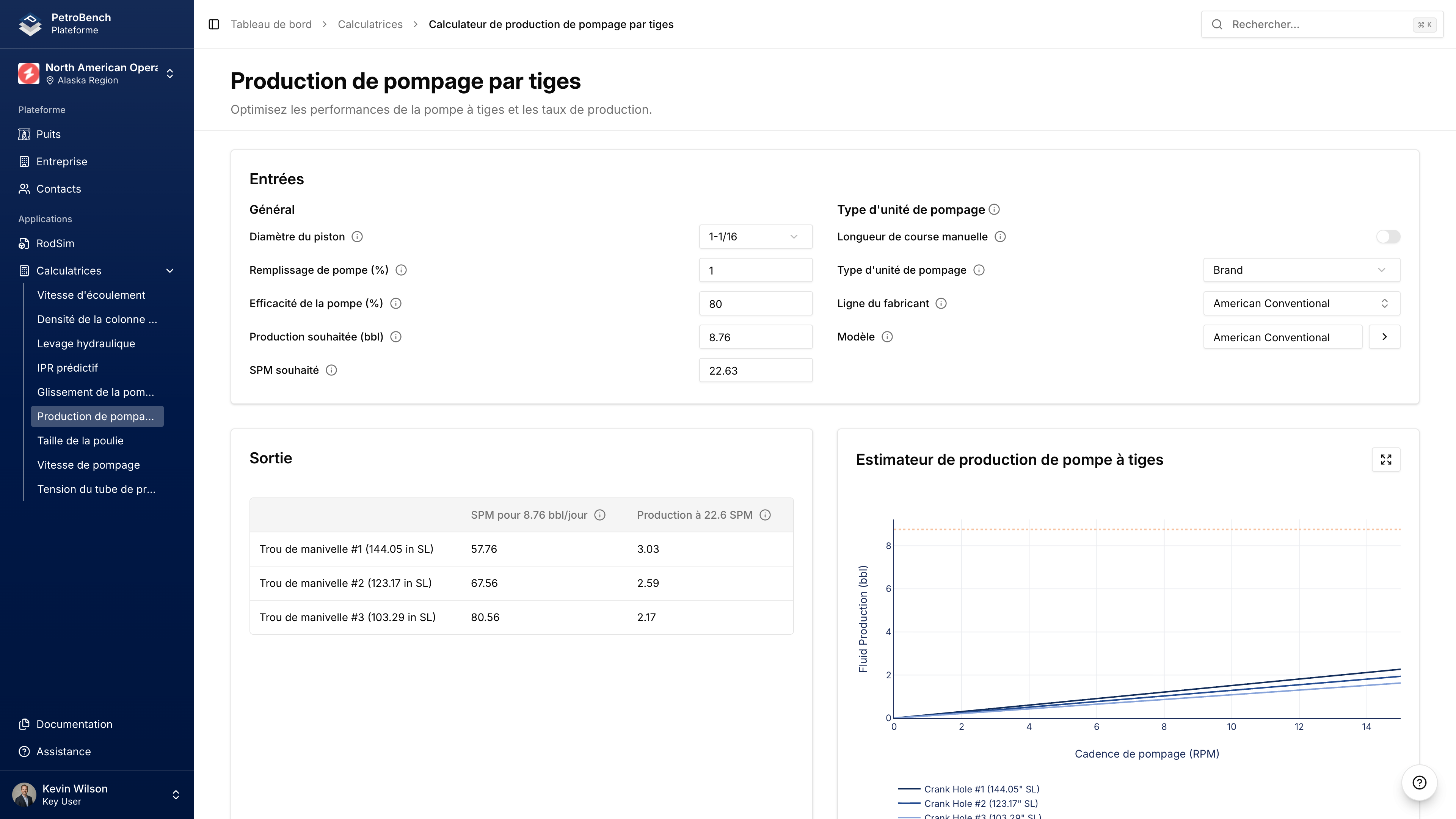This screenshot has width=1456, height=819.
Task: Click the Calculatrices calculator icon
Action: point(24,270)
